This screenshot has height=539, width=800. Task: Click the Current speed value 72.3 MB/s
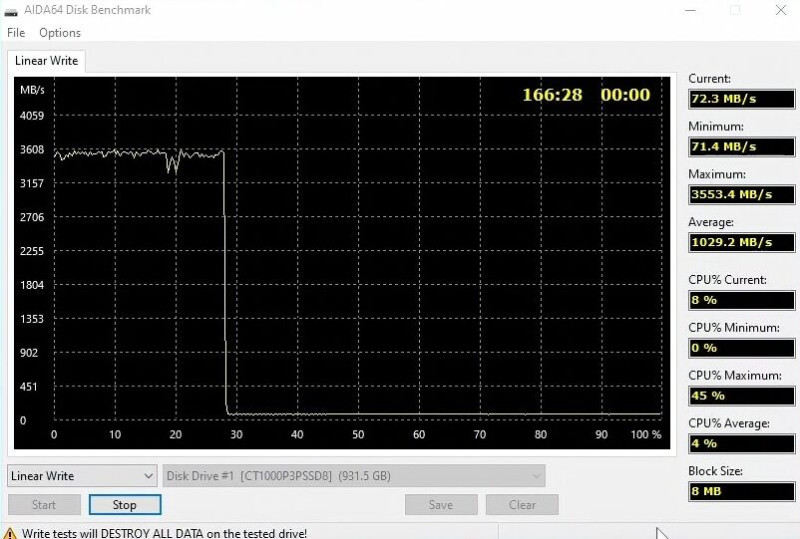tap(741, 99)
